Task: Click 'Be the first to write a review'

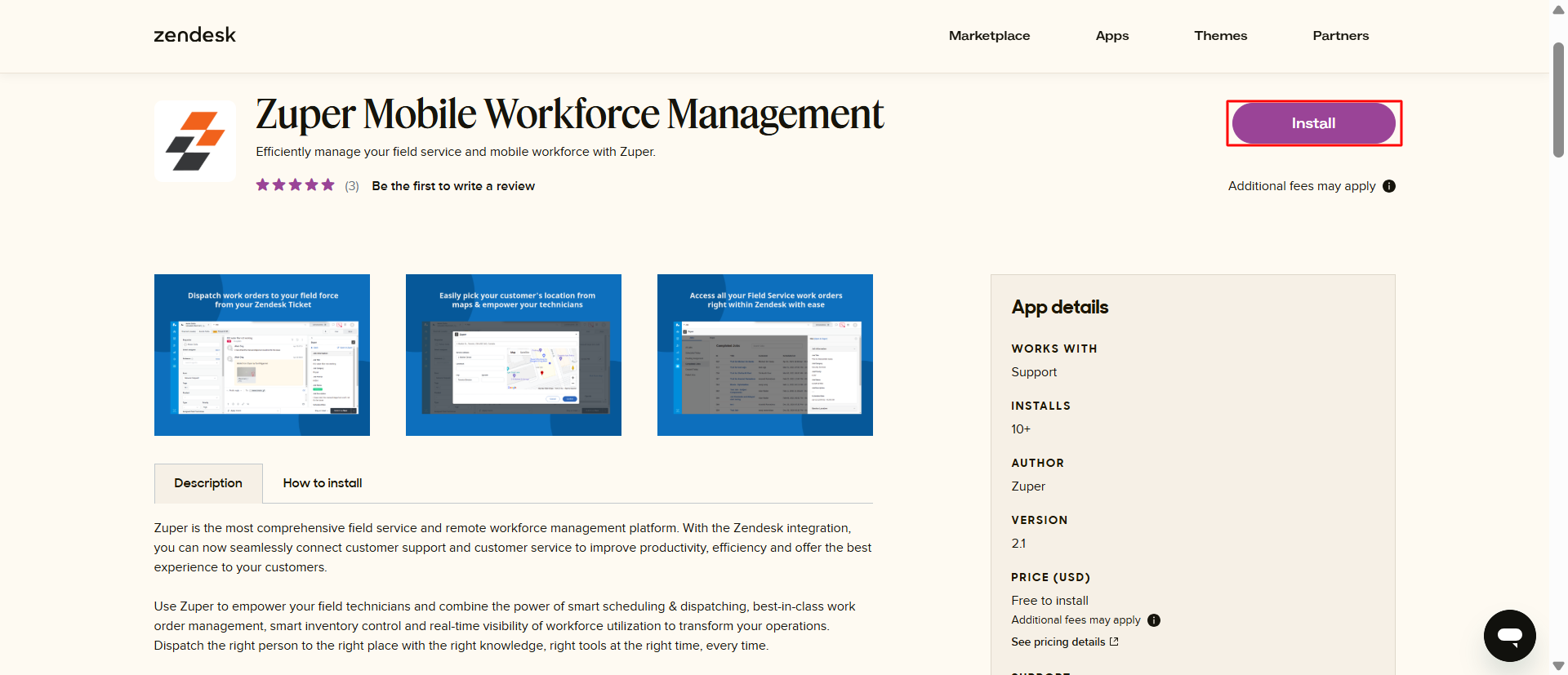Action: (453, 186)
